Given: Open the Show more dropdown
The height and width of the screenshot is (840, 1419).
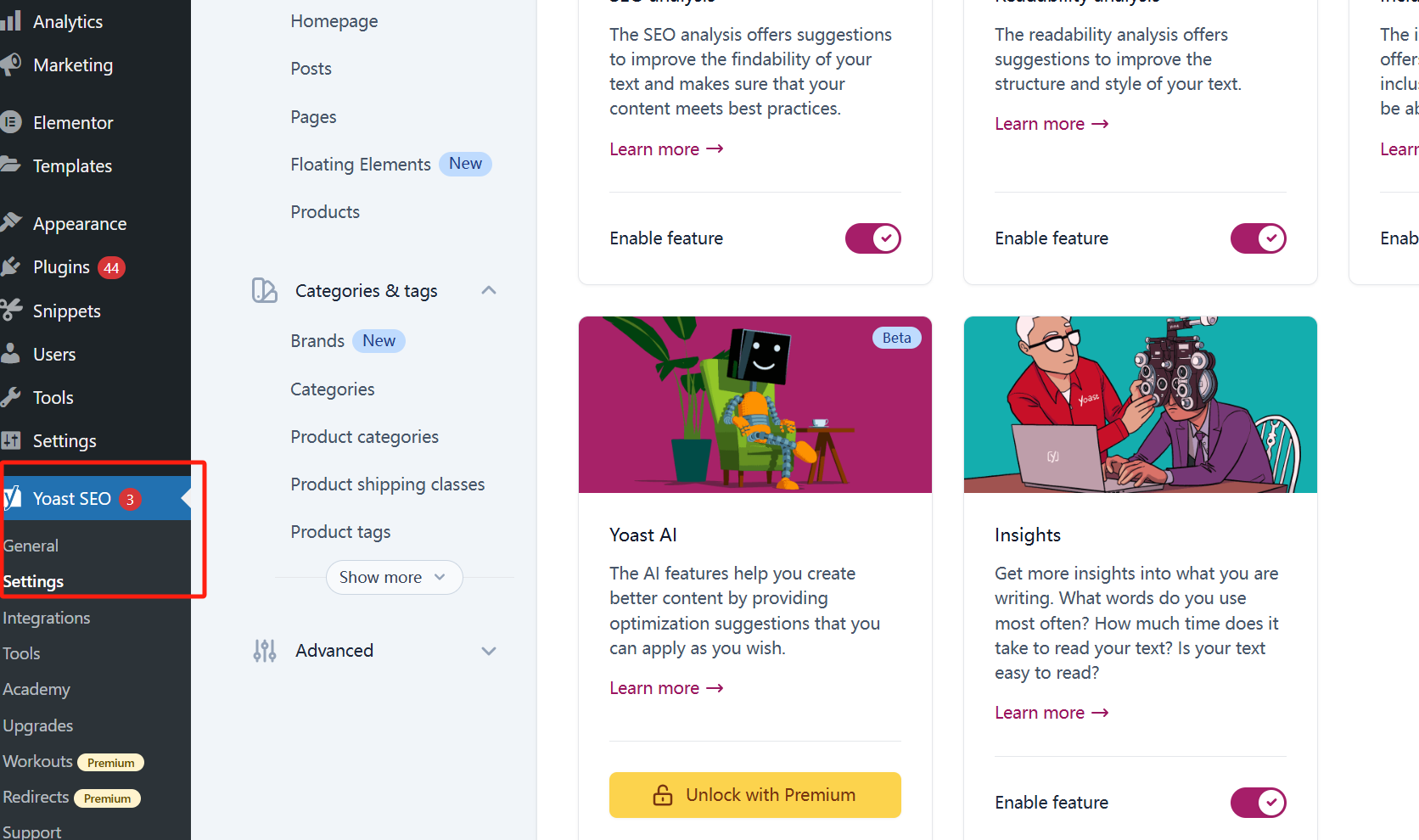Looking at the screenshot, I should point(393,577).
